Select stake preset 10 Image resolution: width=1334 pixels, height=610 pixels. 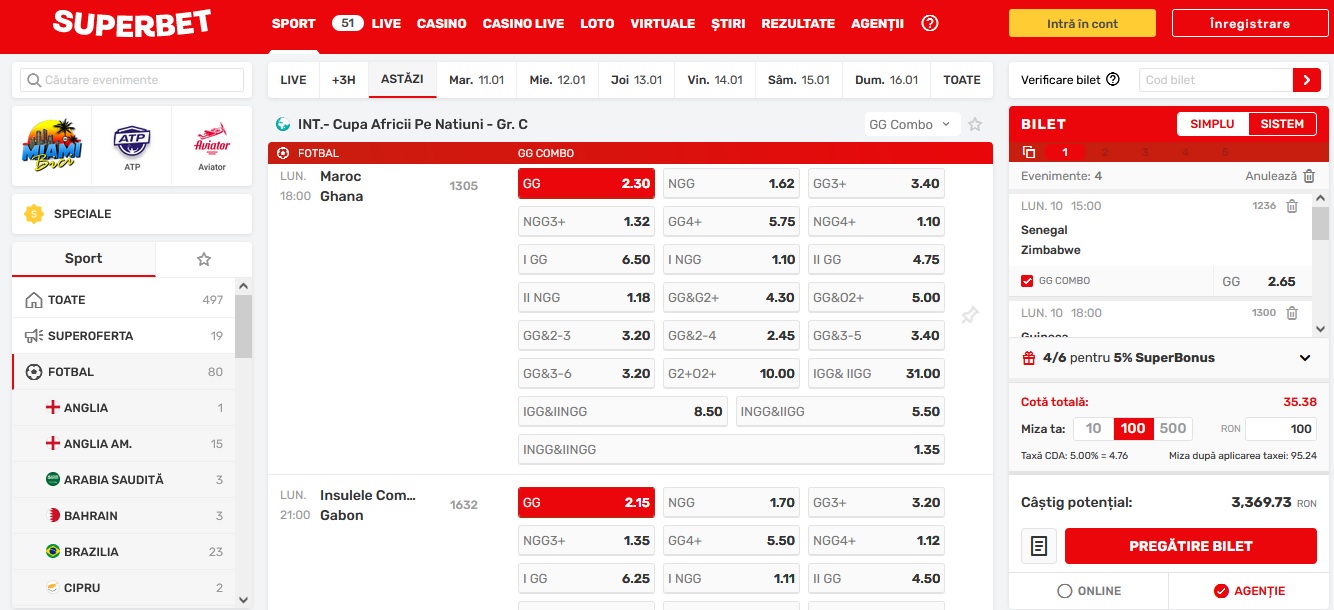[1094, 428]
